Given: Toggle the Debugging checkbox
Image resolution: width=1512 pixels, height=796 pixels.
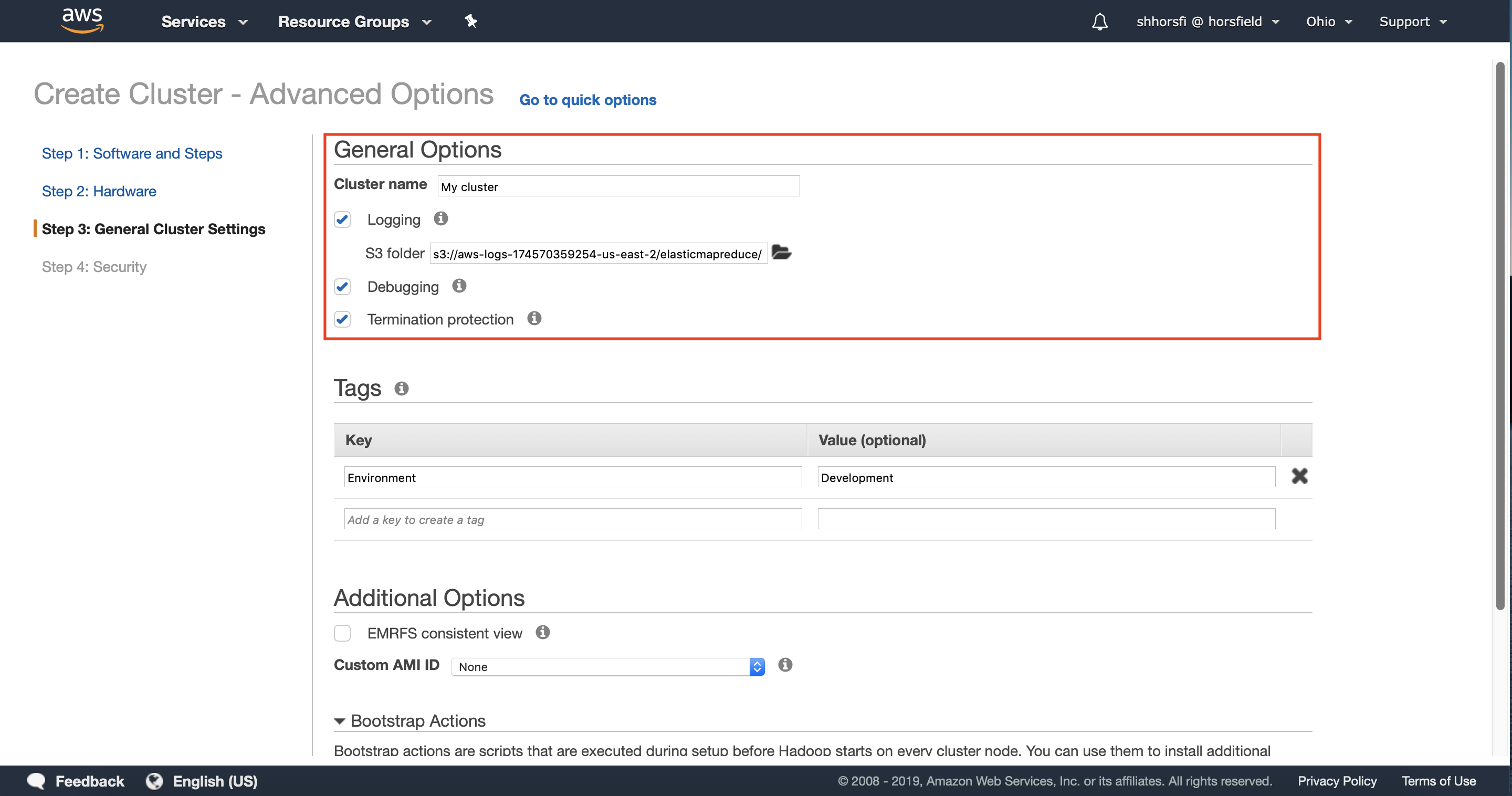Looking at the screenshot, I should point(343,287).
